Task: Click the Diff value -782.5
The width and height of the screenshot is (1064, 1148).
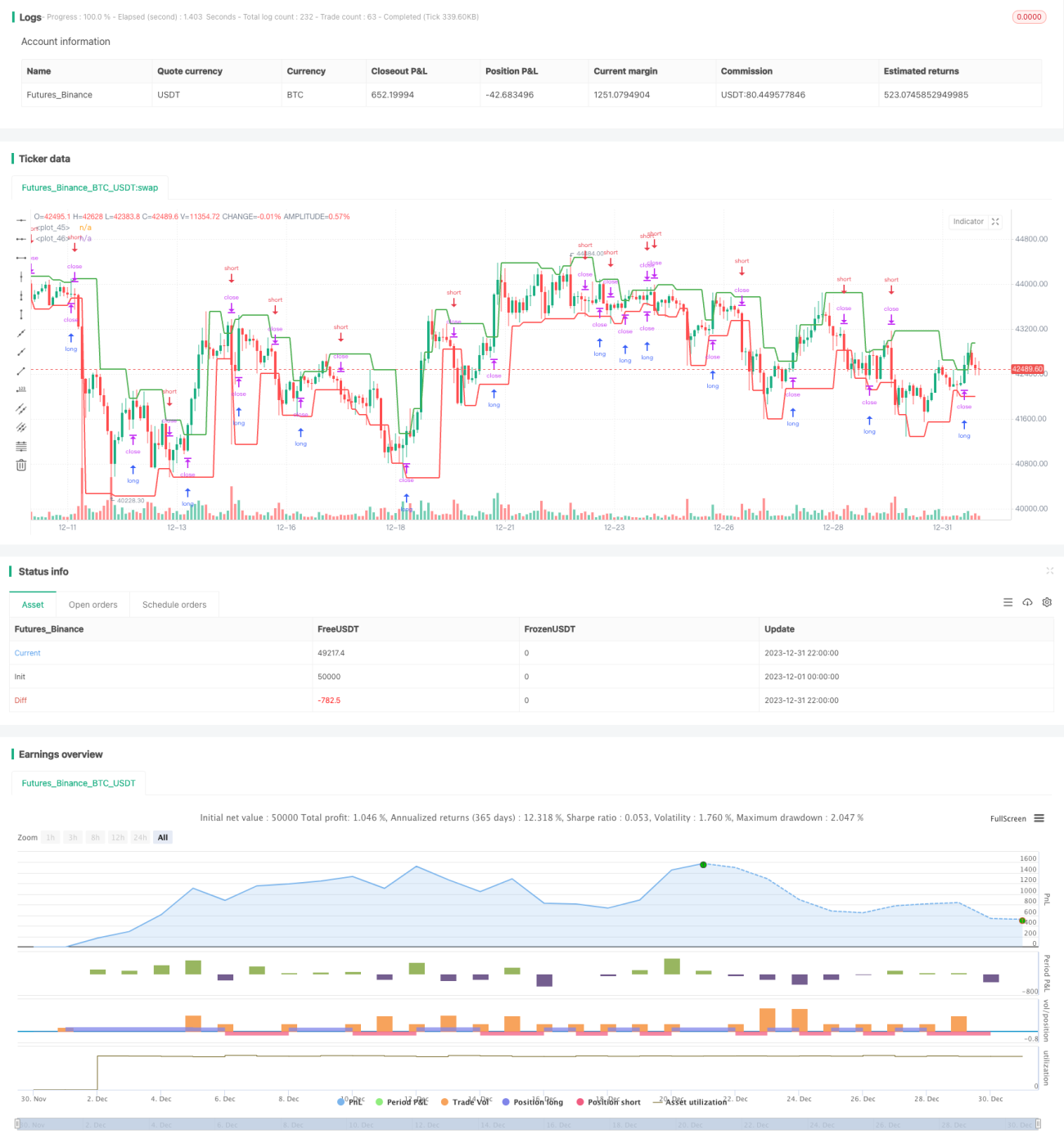Action: coord(329,700)
